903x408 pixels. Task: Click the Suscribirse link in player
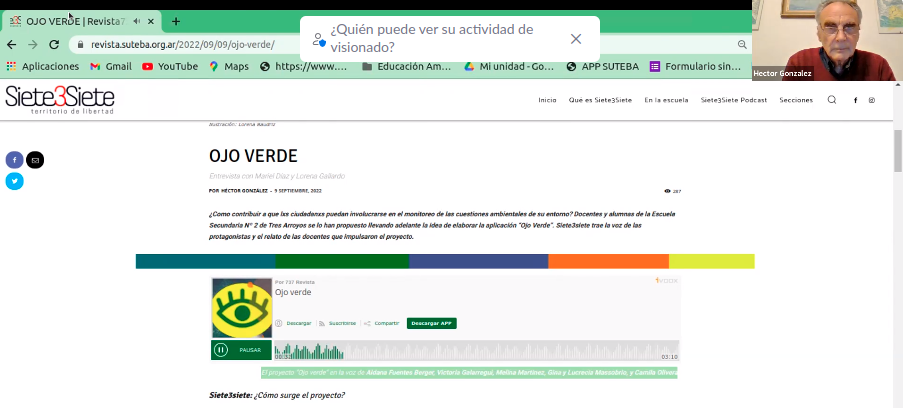tap(342, 323)
